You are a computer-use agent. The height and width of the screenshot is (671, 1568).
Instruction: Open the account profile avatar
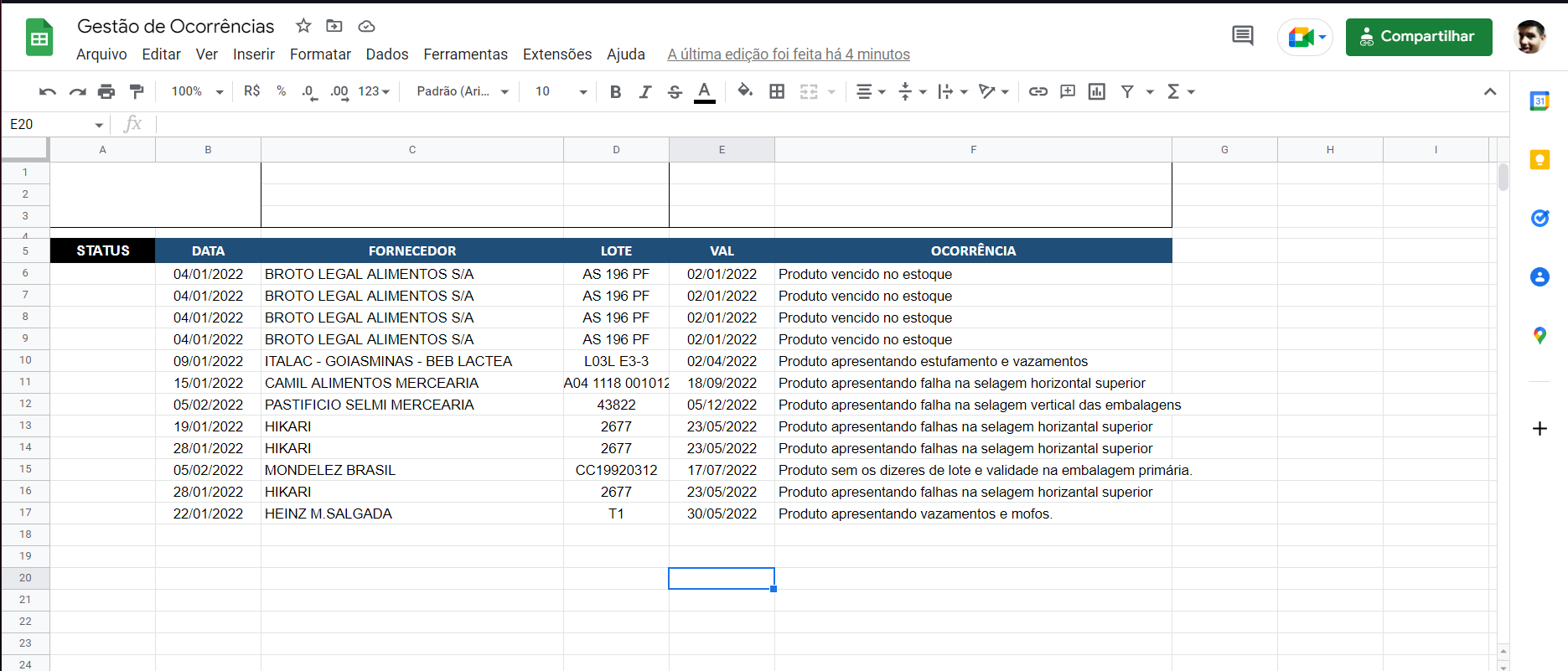(1531, 37)
